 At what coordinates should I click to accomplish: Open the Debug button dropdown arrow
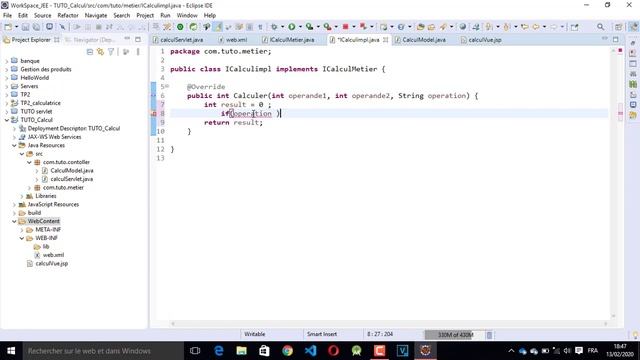pos(282,27)
